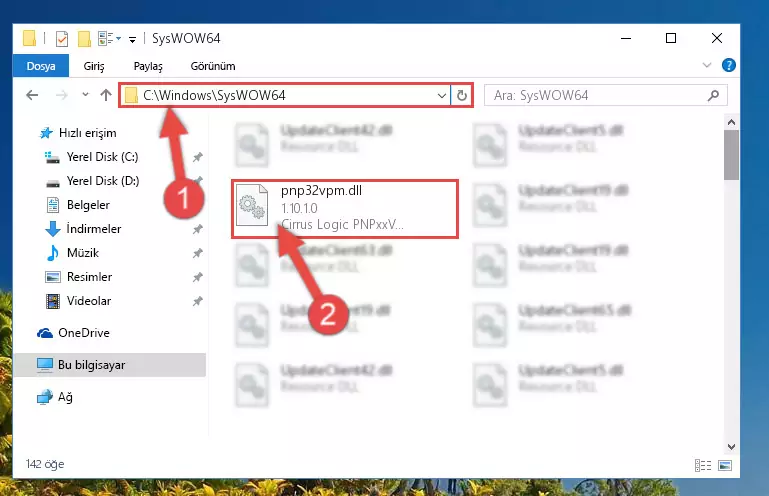Click the folder icon at title bar left
The height and width of the screenshot is (496, 769).
tap(29, 38)
